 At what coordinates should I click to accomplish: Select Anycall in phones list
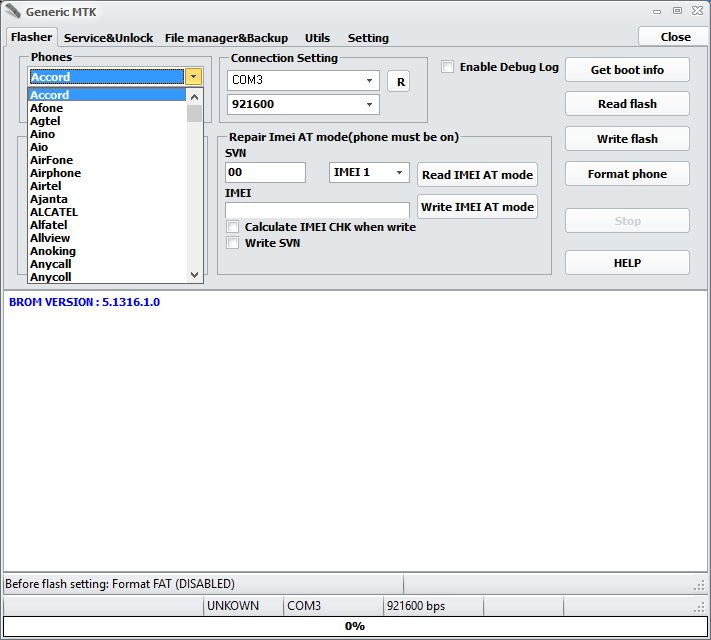pos(107,264)
